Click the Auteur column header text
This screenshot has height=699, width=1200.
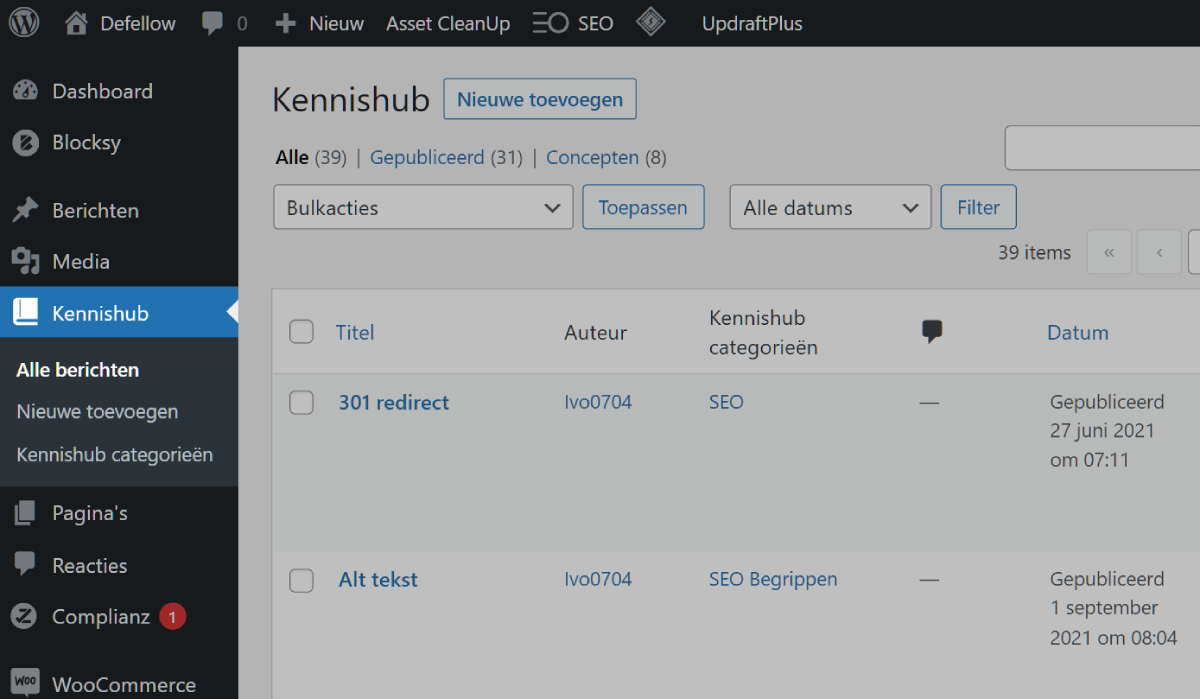pyautogui.click(x=595, y=332)
